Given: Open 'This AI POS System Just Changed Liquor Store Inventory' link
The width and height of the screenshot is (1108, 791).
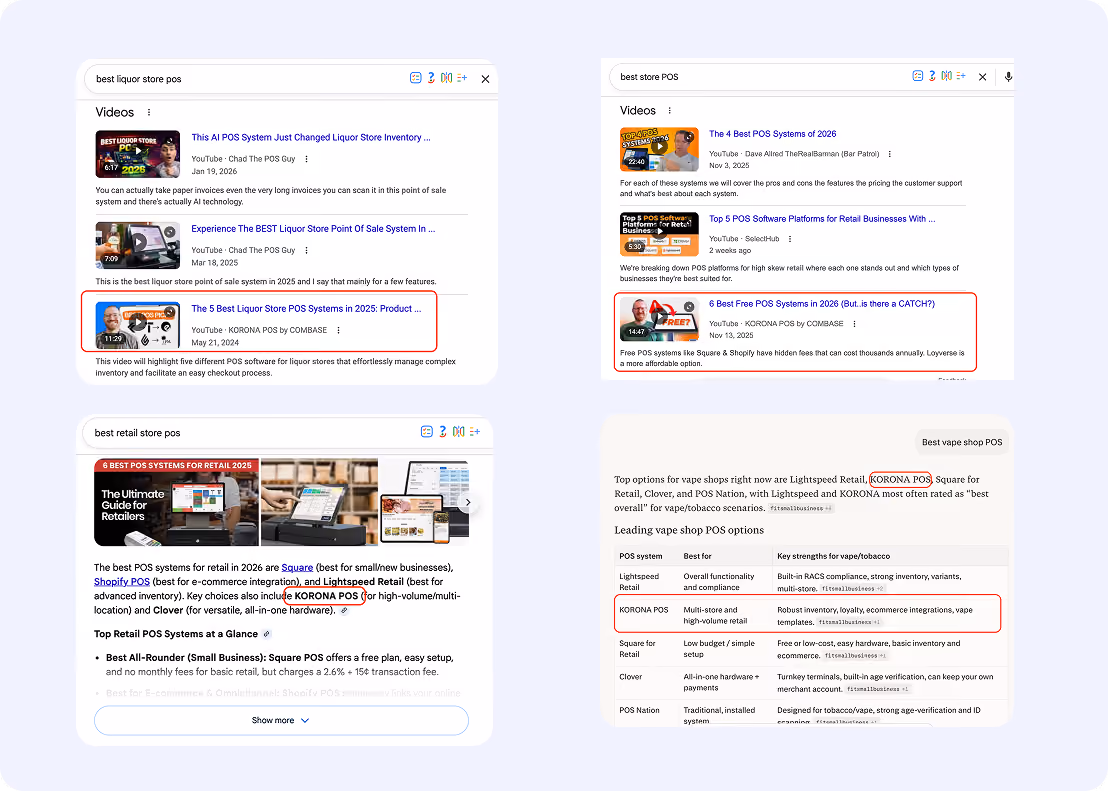Looking at the screenshot, I should (311, 138).
